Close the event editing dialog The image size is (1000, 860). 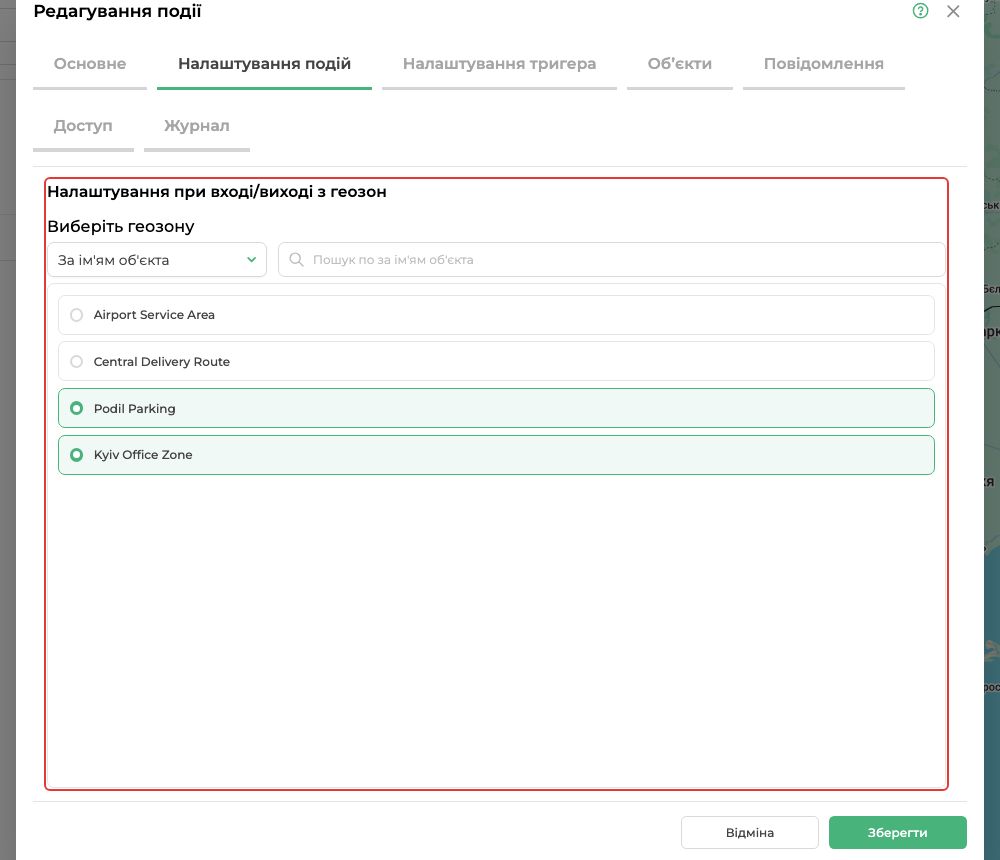[953, 11]
